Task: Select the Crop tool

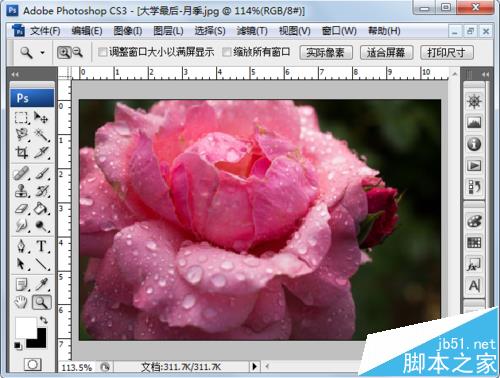Action: 22,152
